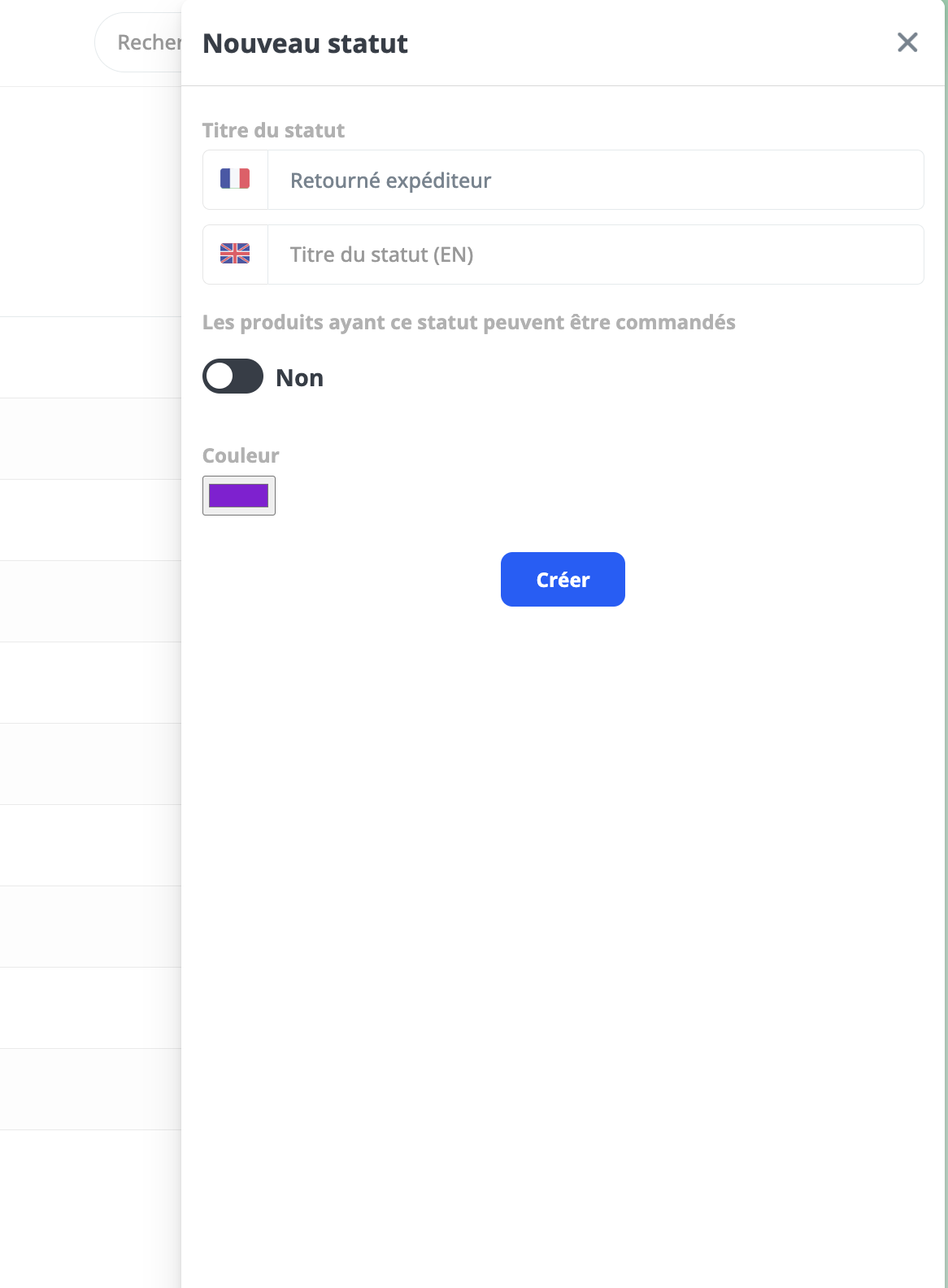Viewport: 948px width, 1288px height.
Task: Click the Titre du statut label
Action: pos(273,130)
